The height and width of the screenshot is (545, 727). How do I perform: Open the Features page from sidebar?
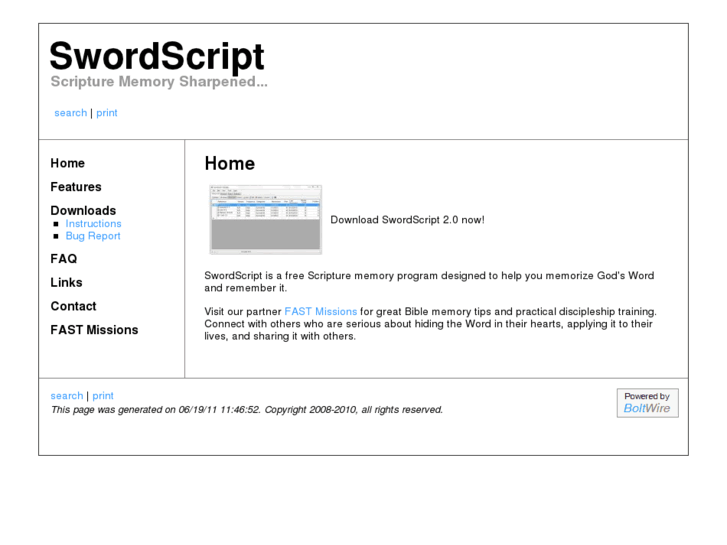76,187
